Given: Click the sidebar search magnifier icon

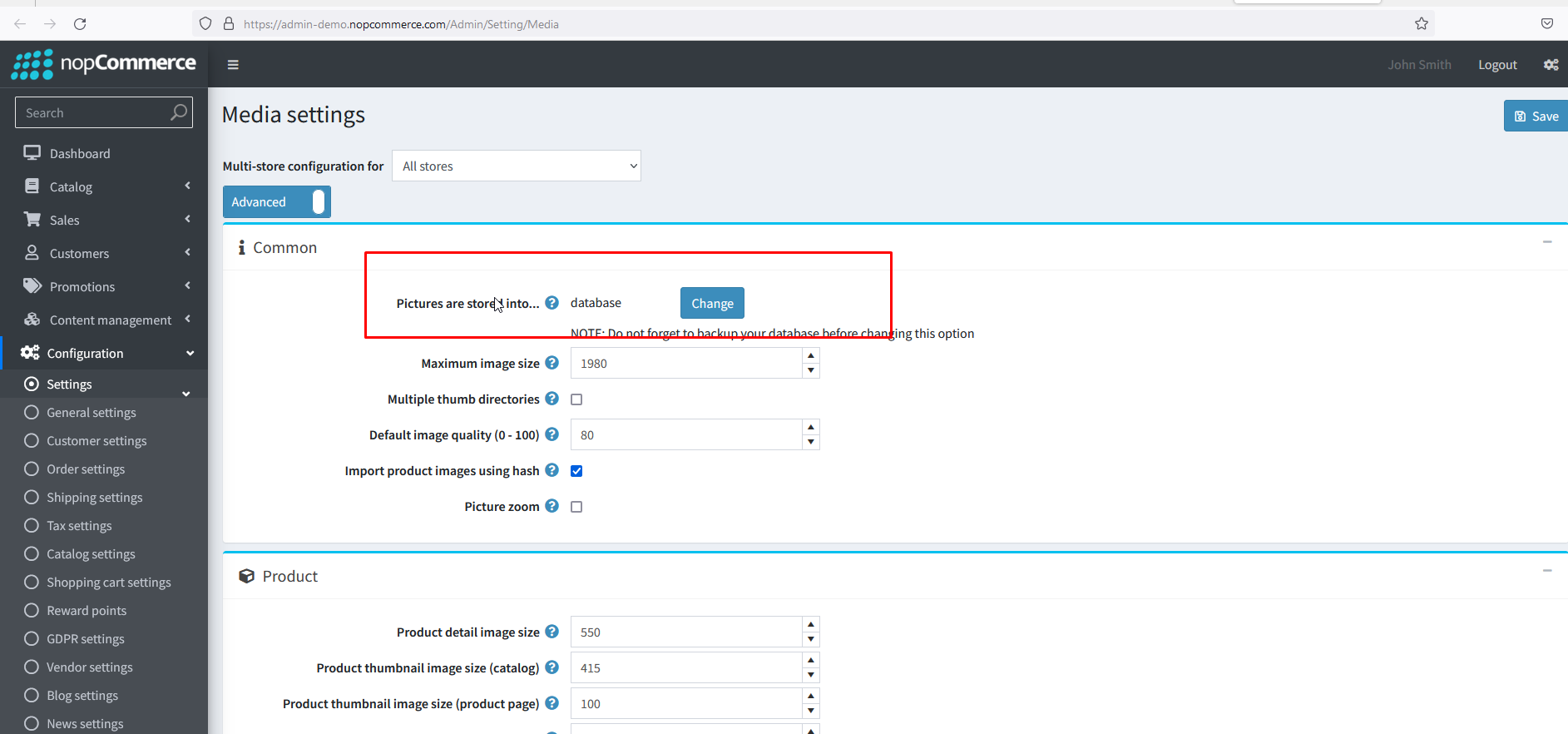Looking at the screenshot, I should 178,112.
